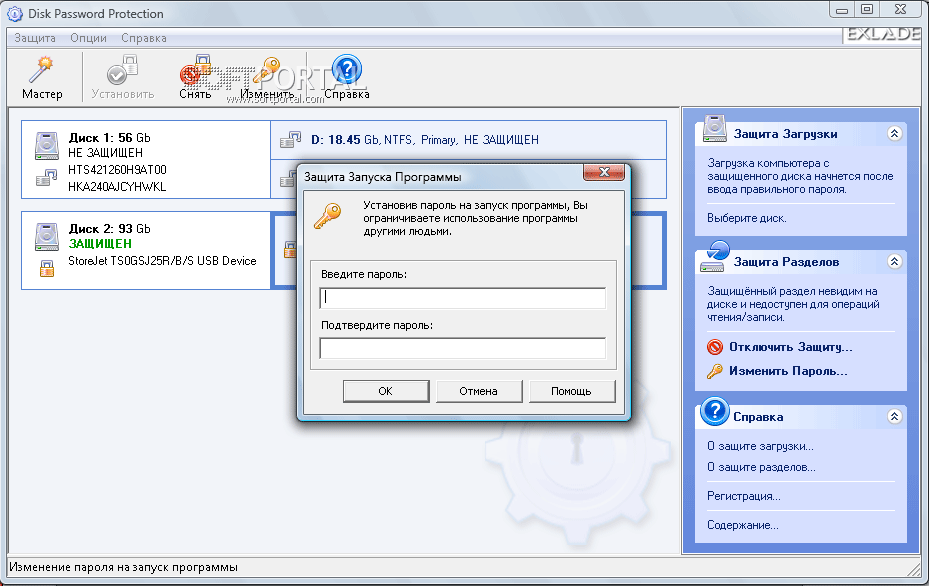929x586 pixels.
Task: Maximize the Disk Password Protection window
Action: pos(867,9)
